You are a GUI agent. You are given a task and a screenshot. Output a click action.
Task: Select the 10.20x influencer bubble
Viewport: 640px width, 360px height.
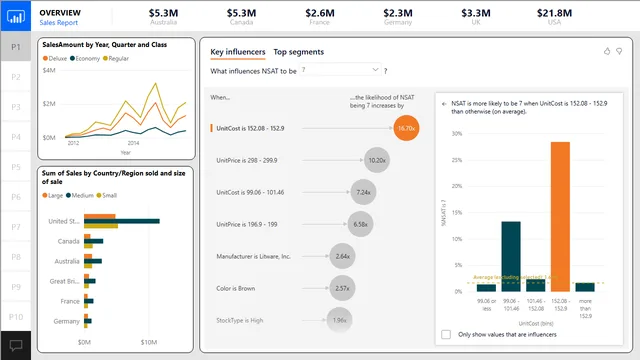[x=377, y=160]
